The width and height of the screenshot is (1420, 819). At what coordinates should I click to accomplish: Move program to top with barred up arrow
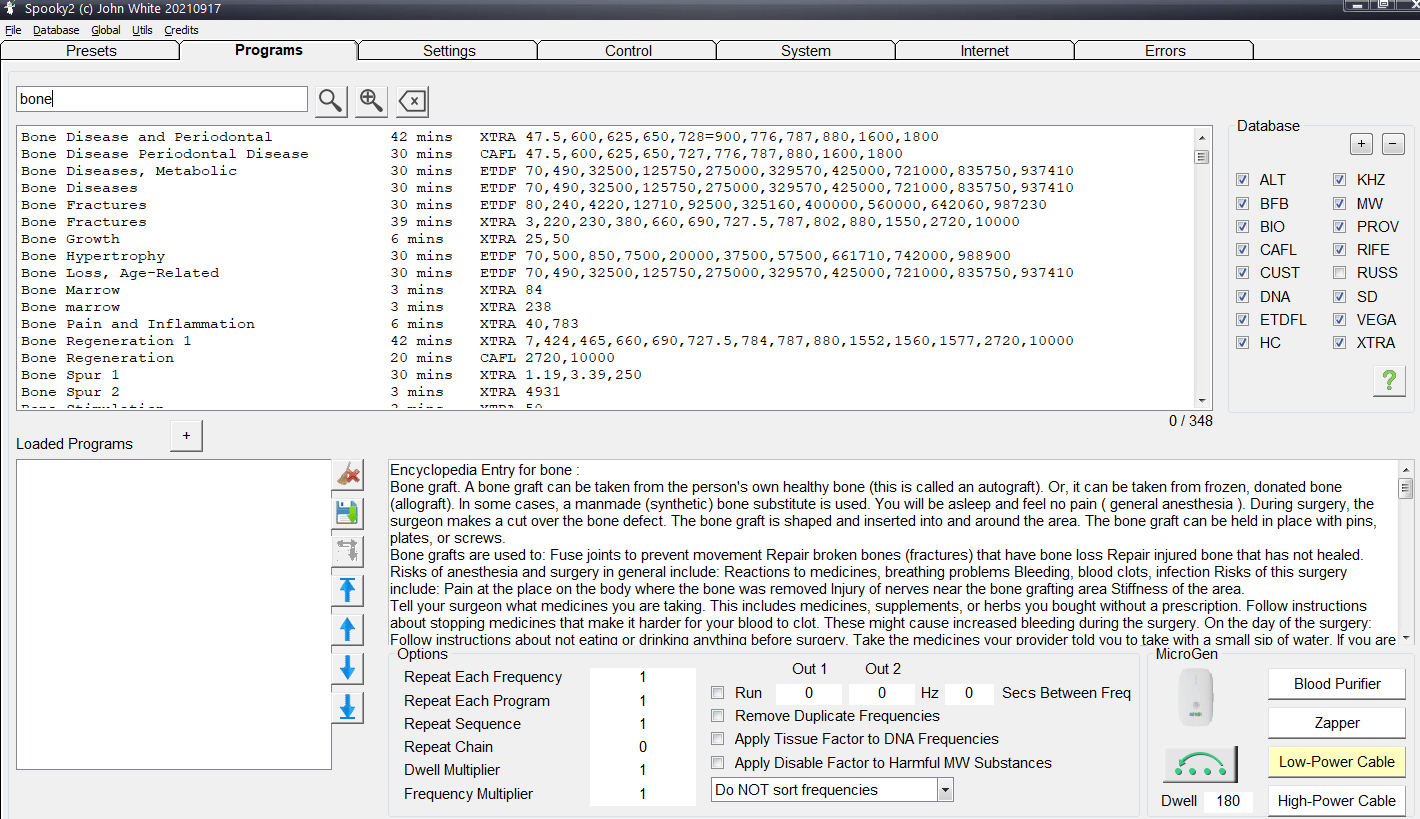348,590
